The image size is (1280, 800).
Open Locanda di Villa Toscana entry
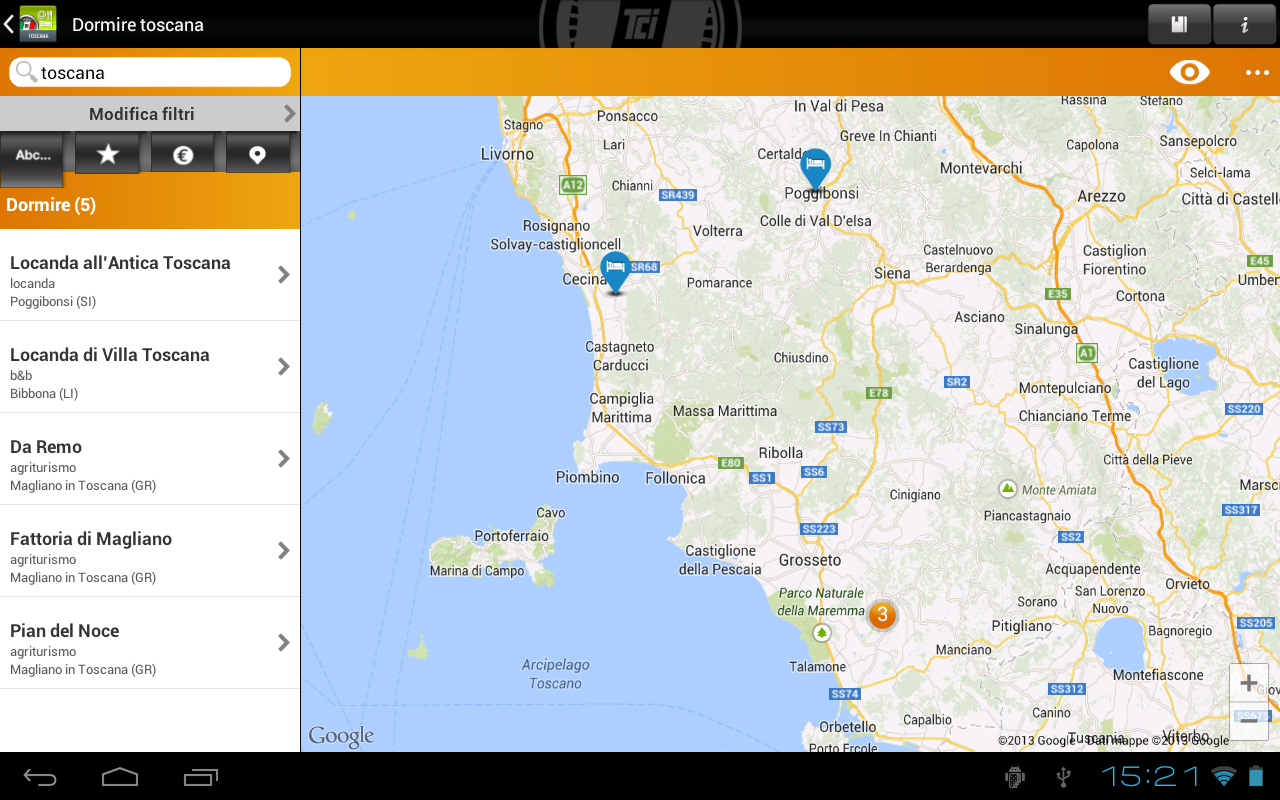pos(150,367)
